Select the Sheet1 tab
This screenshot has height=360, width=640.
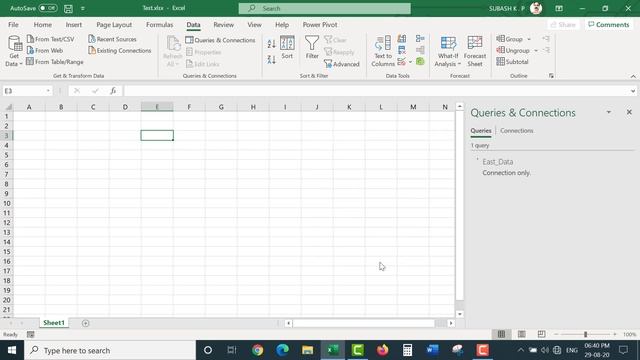(x=54, y=323)
